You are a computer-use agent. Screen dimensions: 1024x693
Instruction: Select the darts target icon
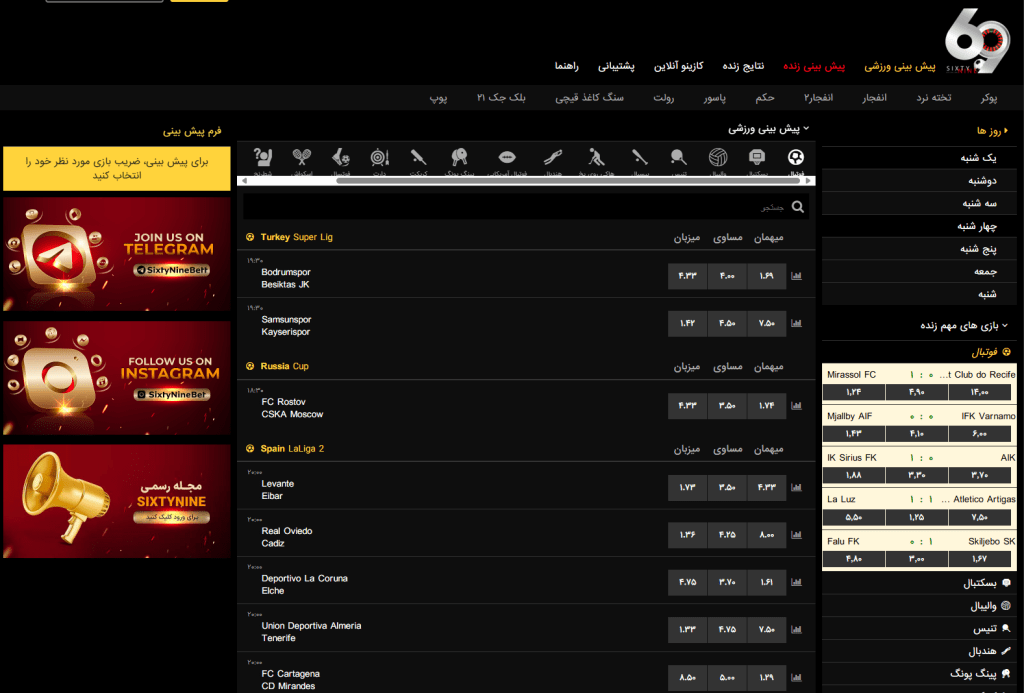[x=379, y=157]
